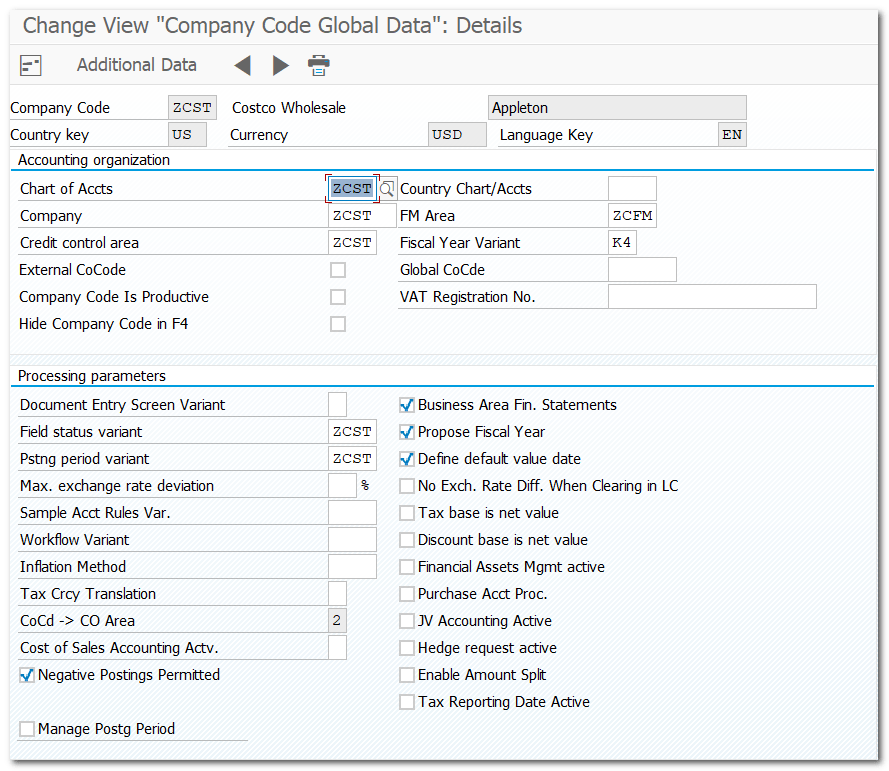
Task: Click Max. exchange rate deviation field
Action: (x=342, y=486)
